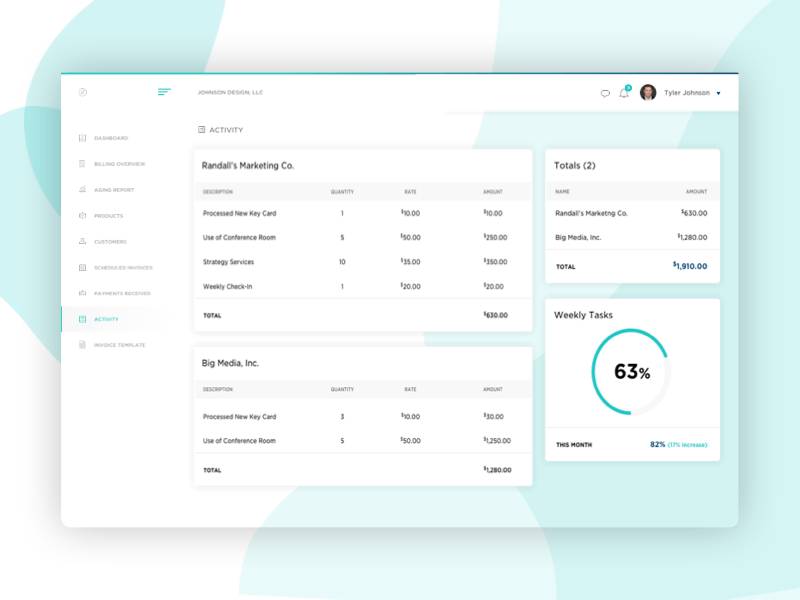The width and height of the screenshot is (800, 600).
Task: Click the Invoice Template document icon
Action: coord(83,344)
